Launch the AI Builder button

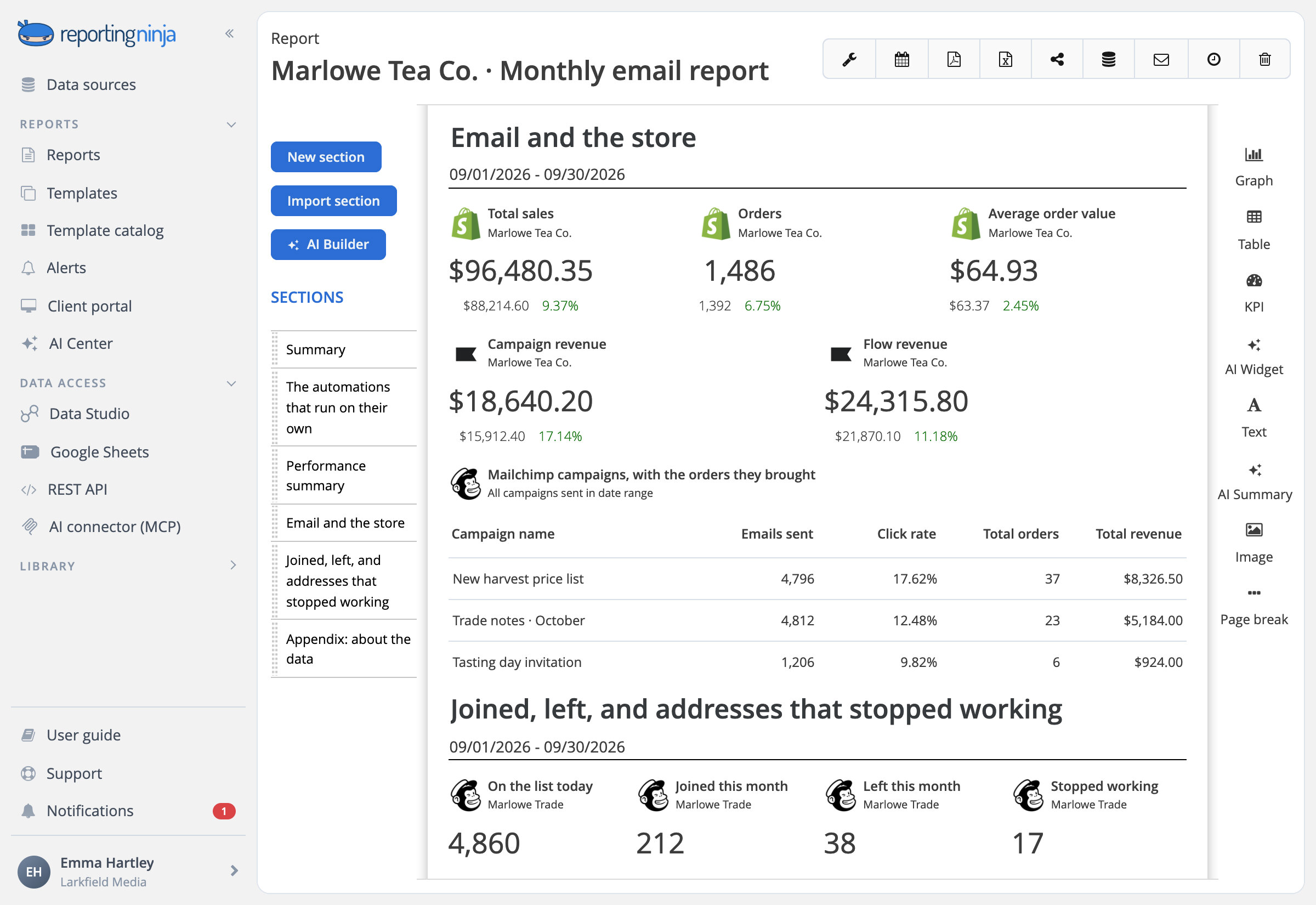point(328,245)
